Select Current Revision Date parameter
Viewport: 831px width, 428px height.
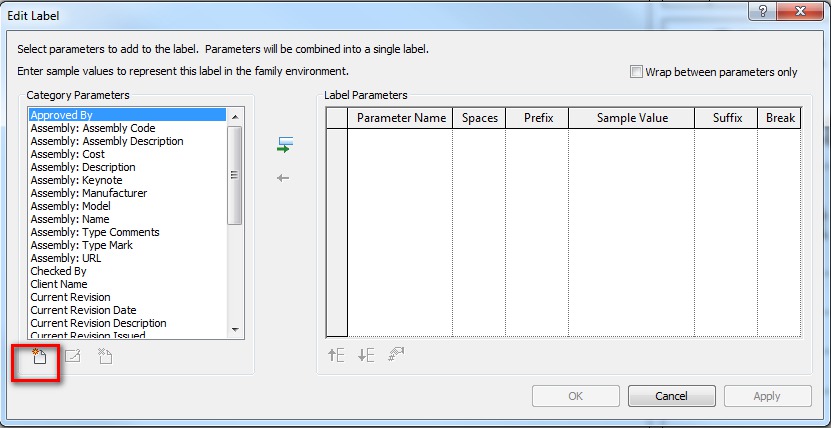128,310
